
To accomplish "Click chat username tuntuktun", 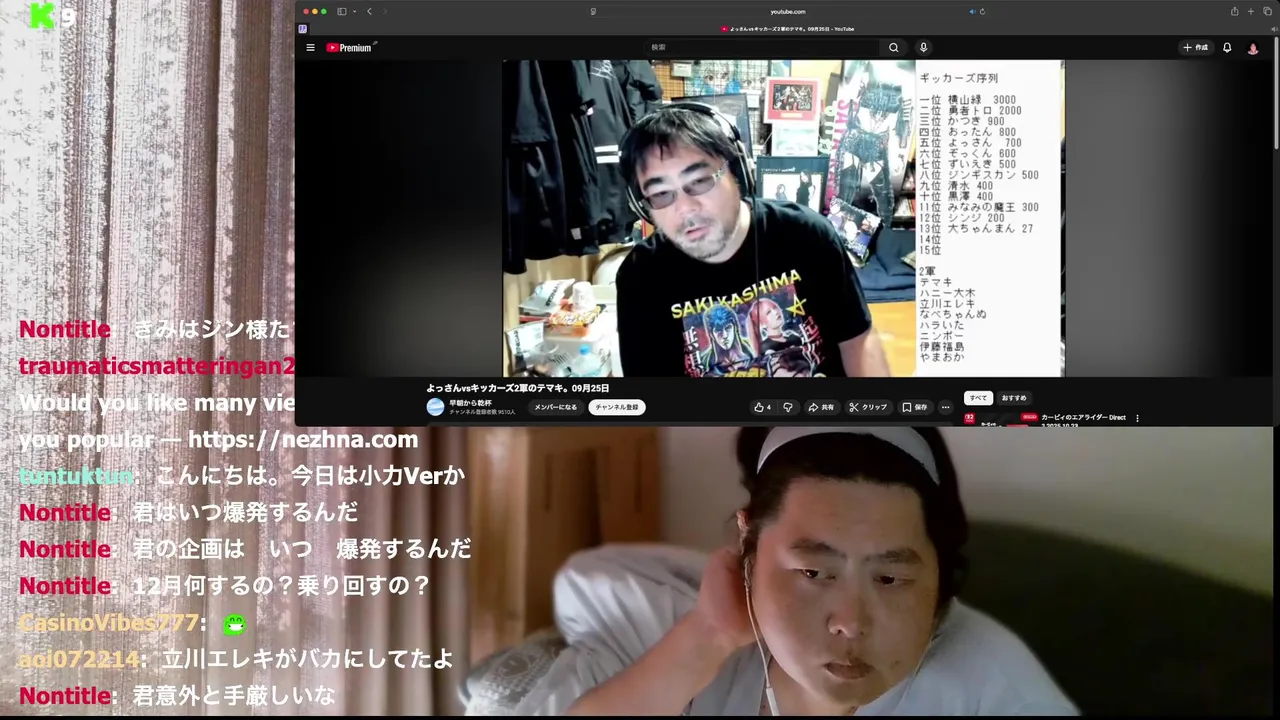I will coord(76,476).
